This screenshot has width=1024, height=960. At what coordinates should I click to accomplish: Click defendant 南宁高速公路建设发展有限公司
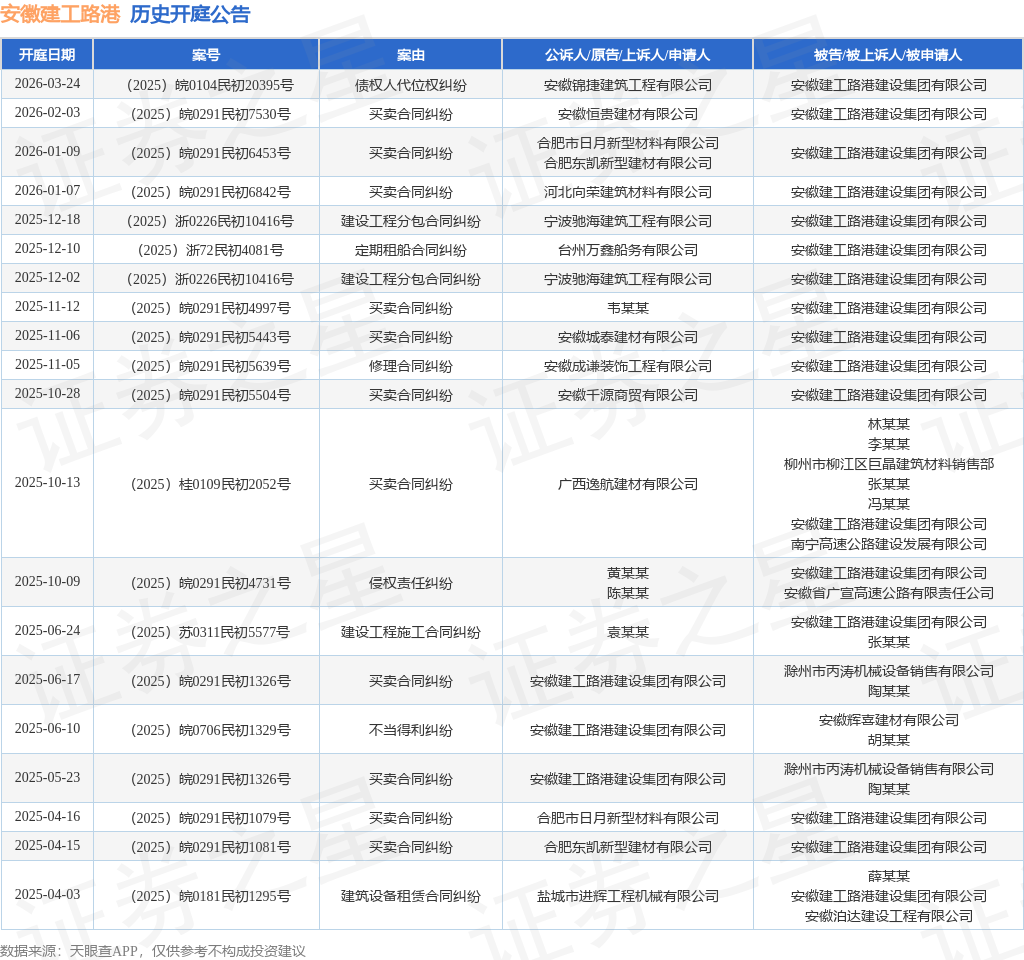coord(888,544)
